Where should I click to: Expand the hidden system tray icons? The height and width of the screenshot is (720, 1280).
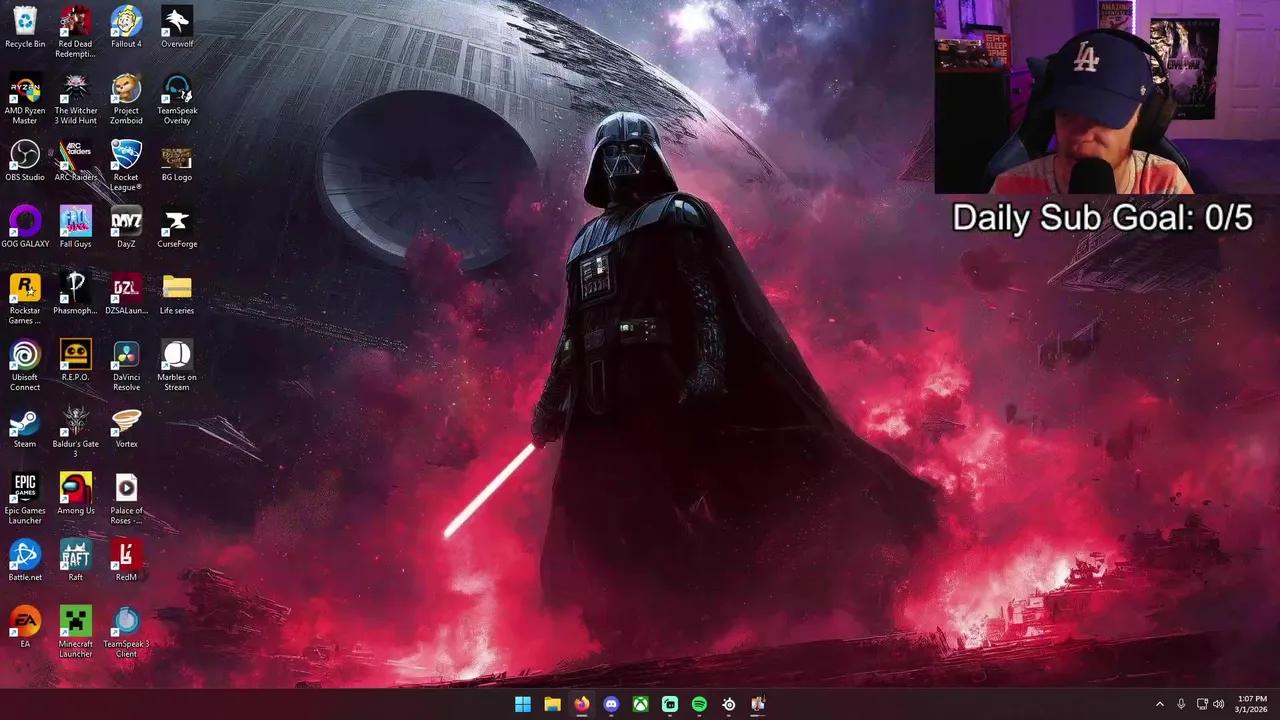1160,704
